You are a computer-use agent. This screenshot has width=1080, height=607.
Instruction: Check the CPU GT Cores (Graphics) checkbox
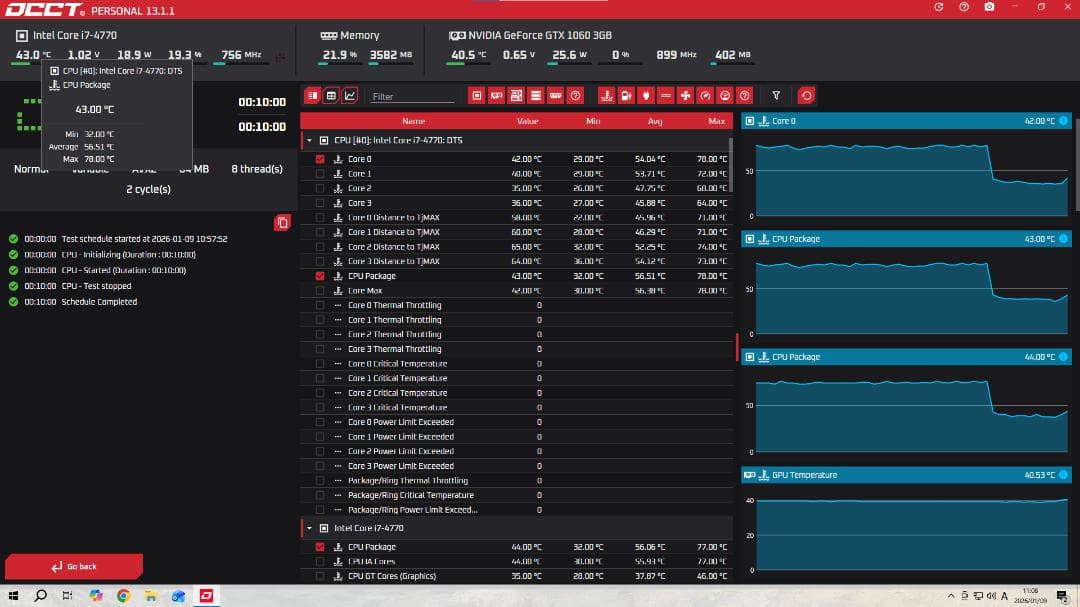pos(320,576)
